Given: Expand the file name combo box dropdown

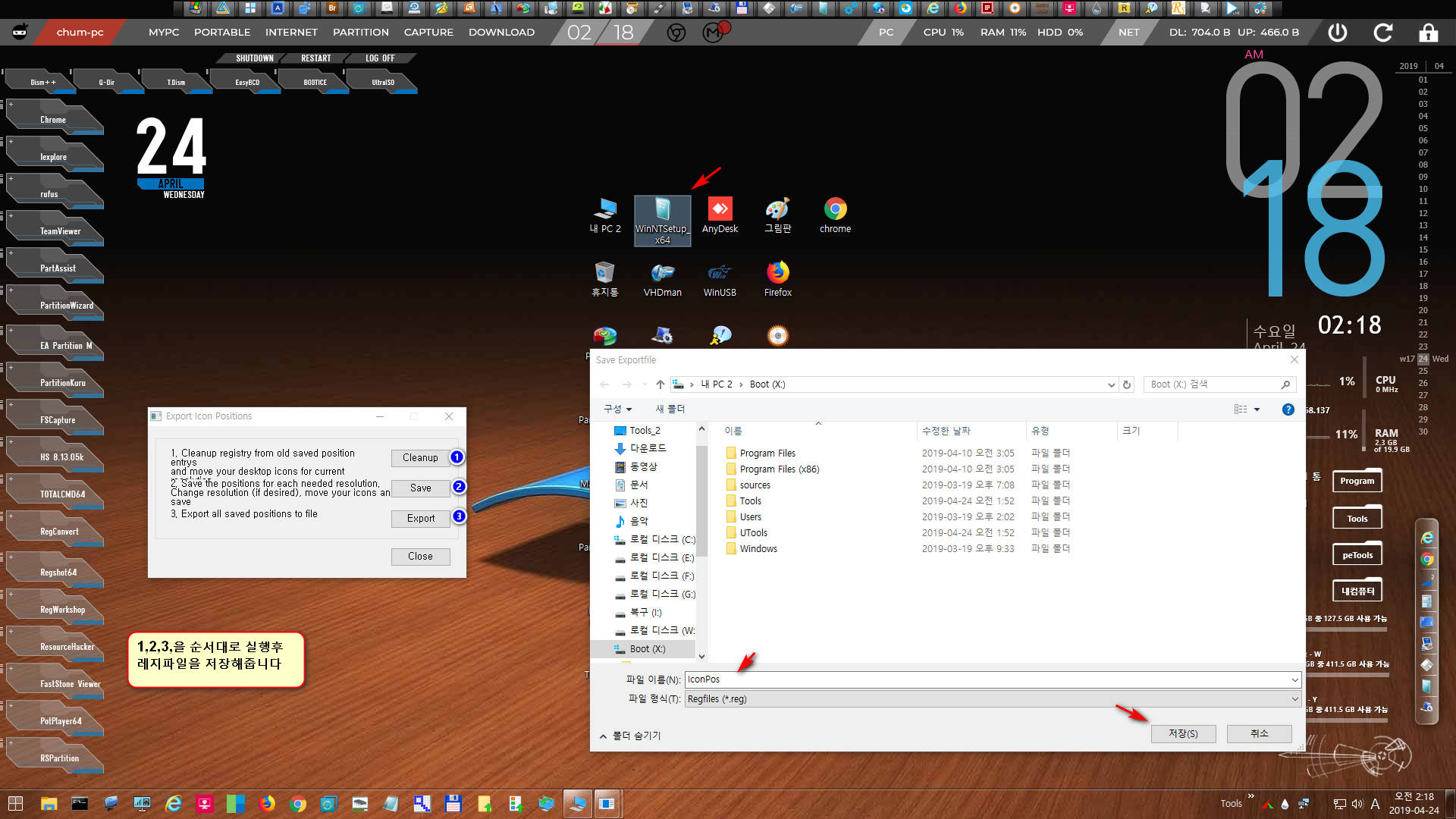Looking at the screenshot, I should click(x=1294, y=679).
